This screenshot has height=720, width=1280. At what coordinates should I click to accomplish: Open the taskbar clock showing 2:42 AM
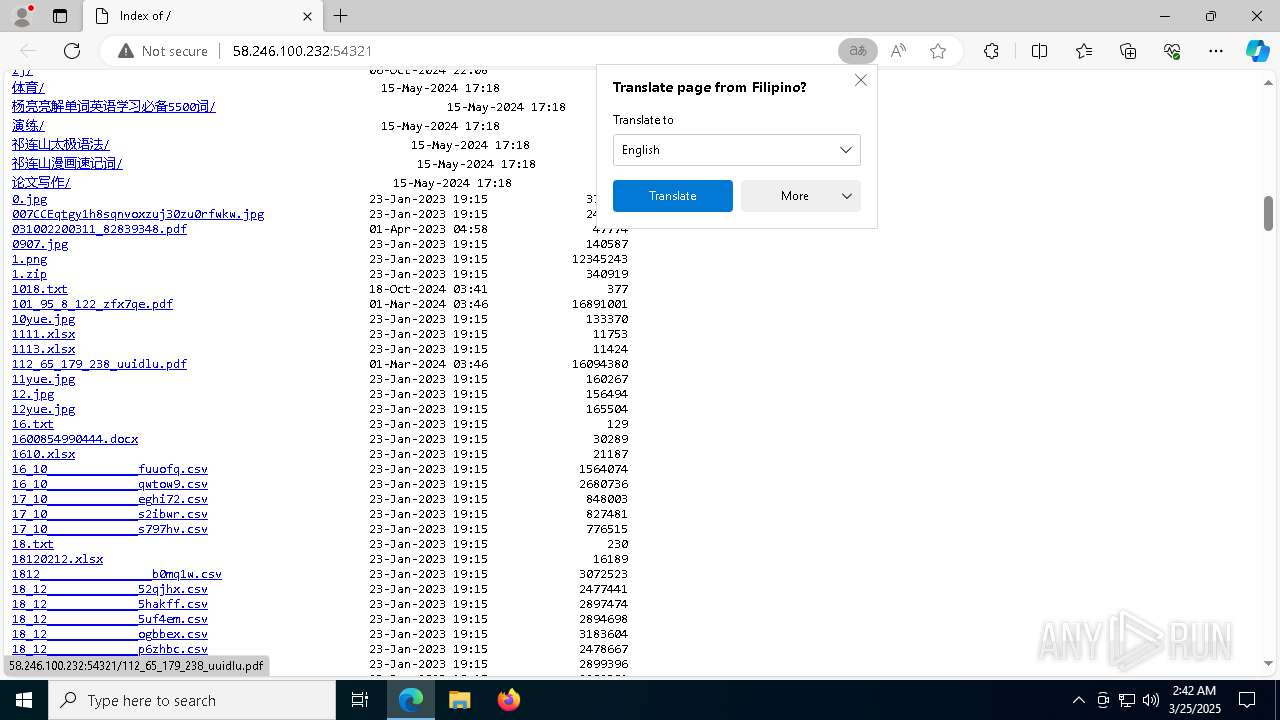click(x=1193, y=700)
